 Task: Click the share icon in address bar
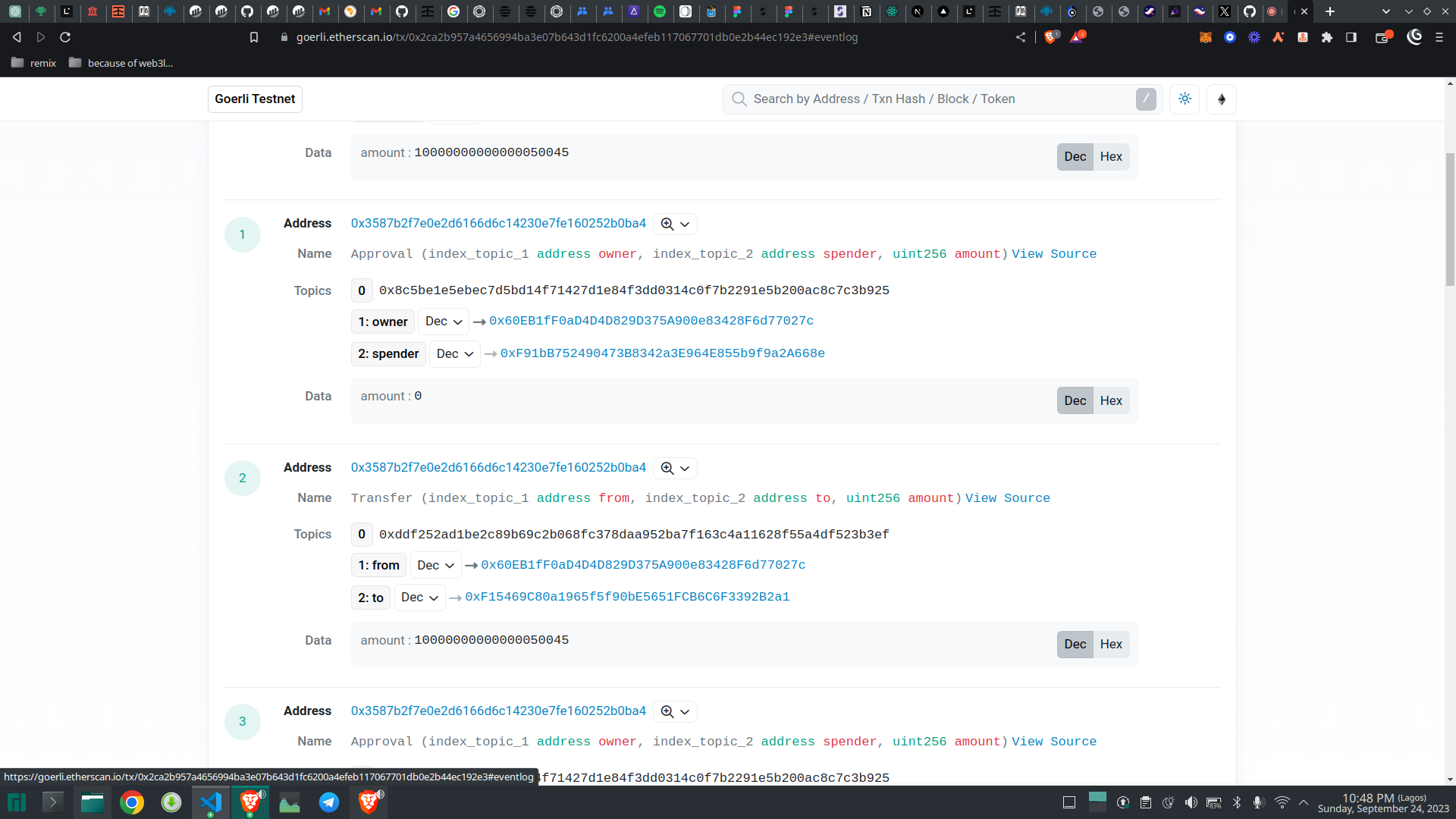click(1021, 37)
